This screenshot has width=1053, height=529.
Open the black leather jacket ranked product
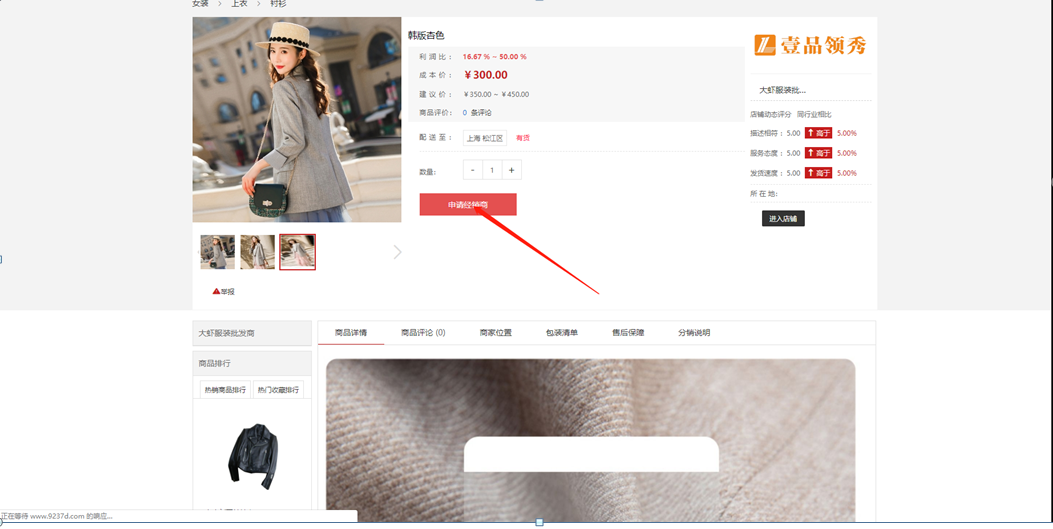(253, 456)
